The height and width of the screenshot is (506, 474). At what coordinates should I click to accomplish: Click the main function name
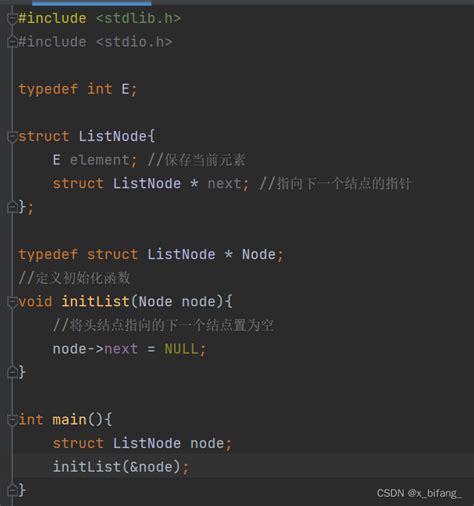point(69,420)
